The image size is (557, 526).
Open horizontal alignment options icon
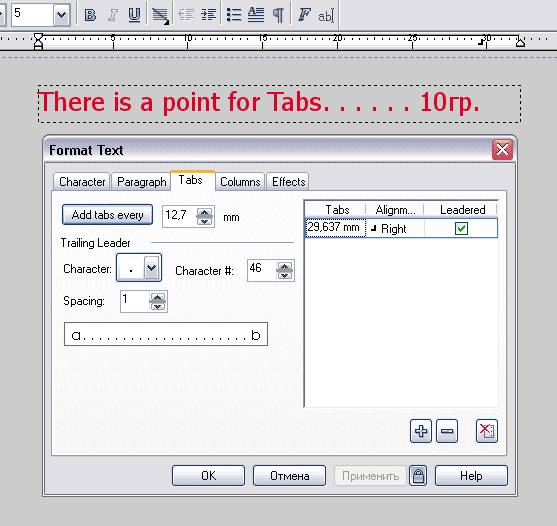click(160, 16)
